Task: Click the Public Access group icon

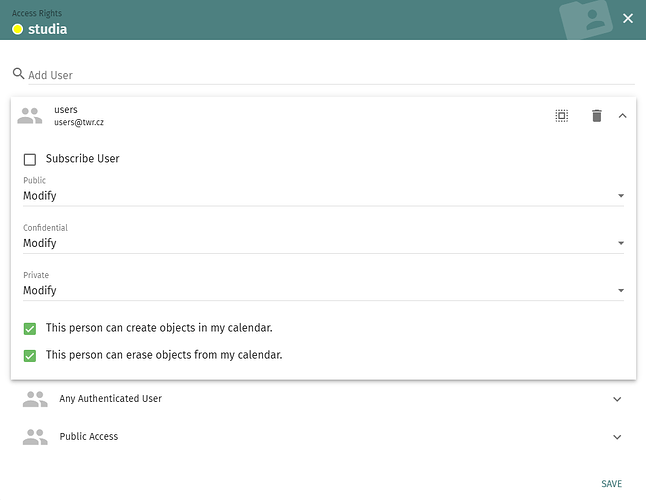Action: tap(35, 437)
